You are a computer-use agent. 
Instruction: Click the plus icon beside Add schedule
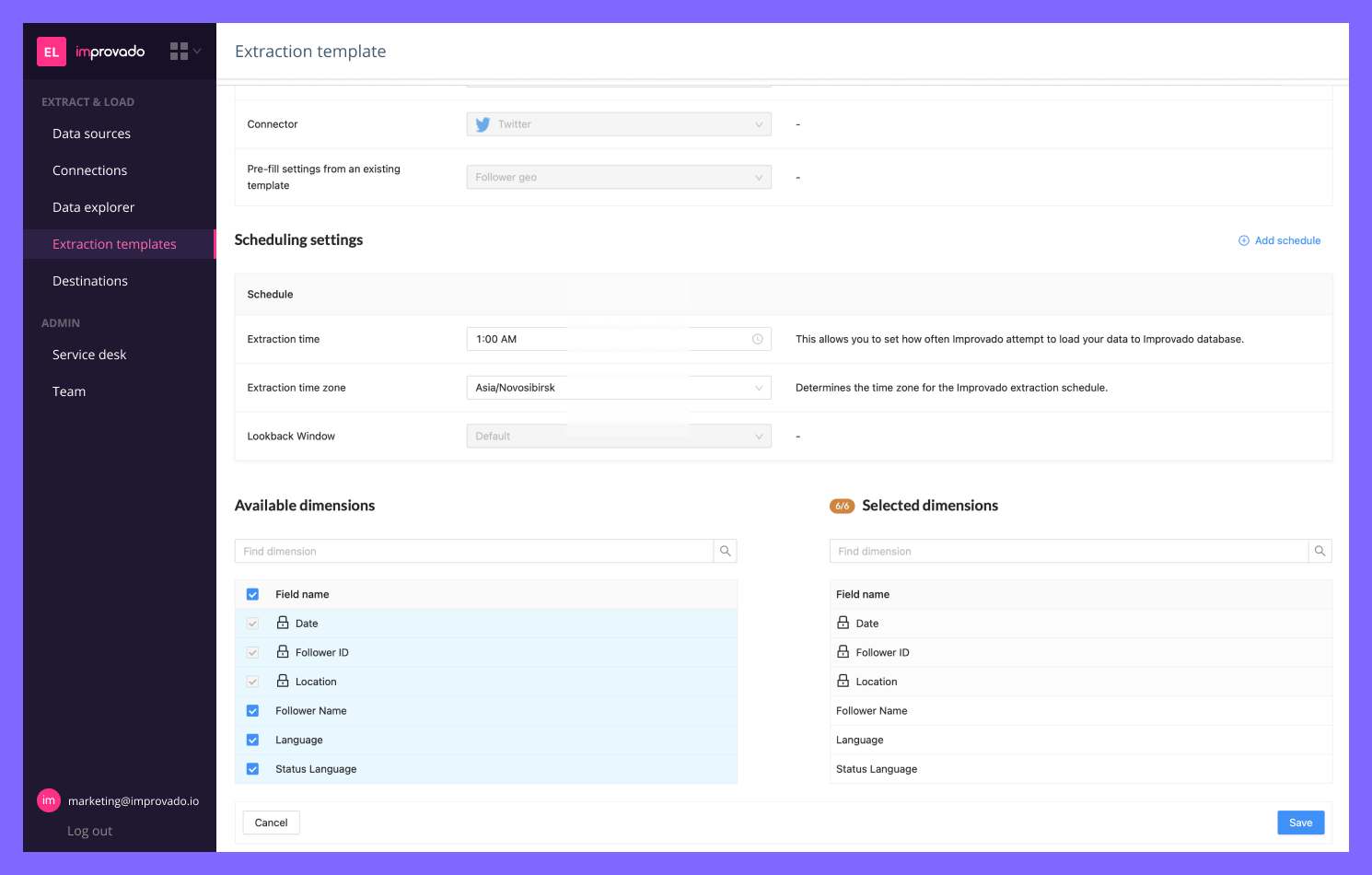(1244, 240)
